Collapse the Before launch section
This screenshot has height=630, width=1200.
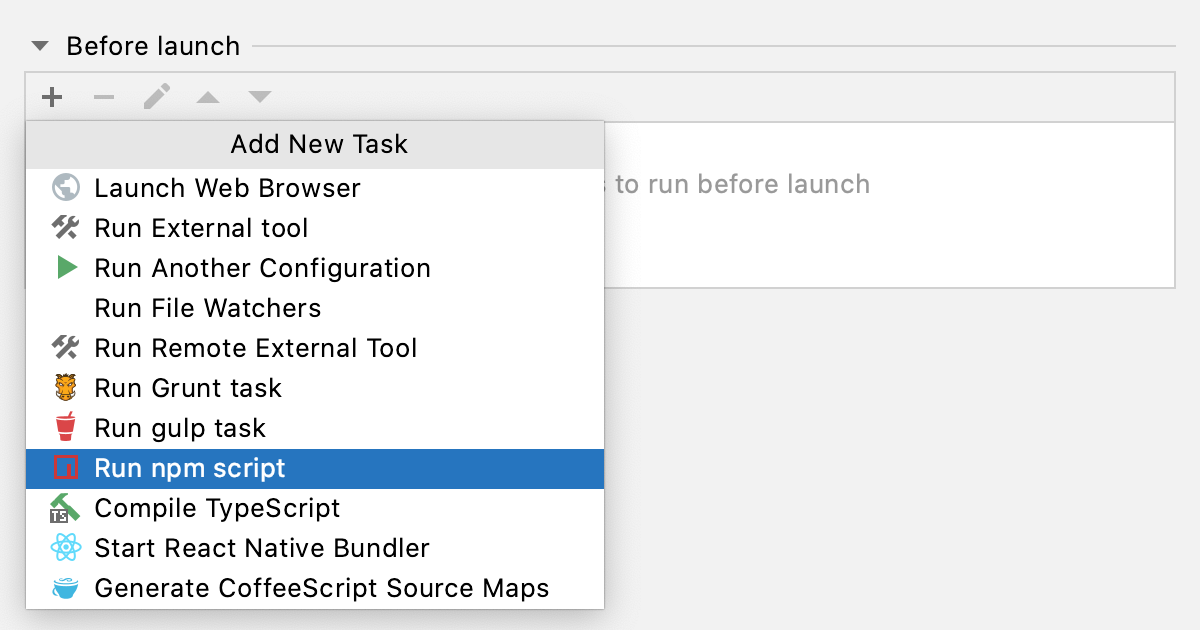point(38,45)
